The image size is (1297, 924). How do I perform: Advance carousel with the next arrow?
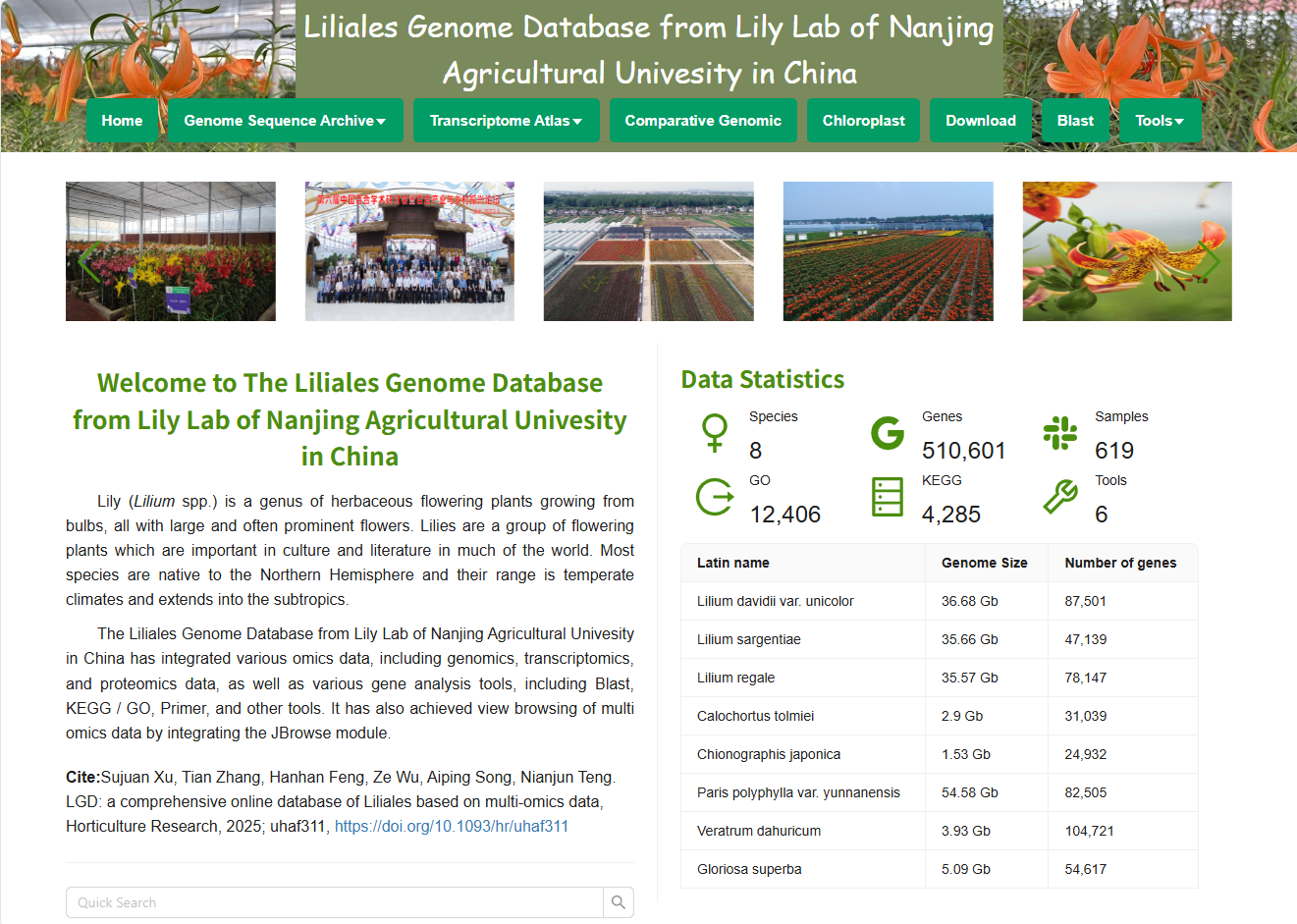pos(1212,261)
